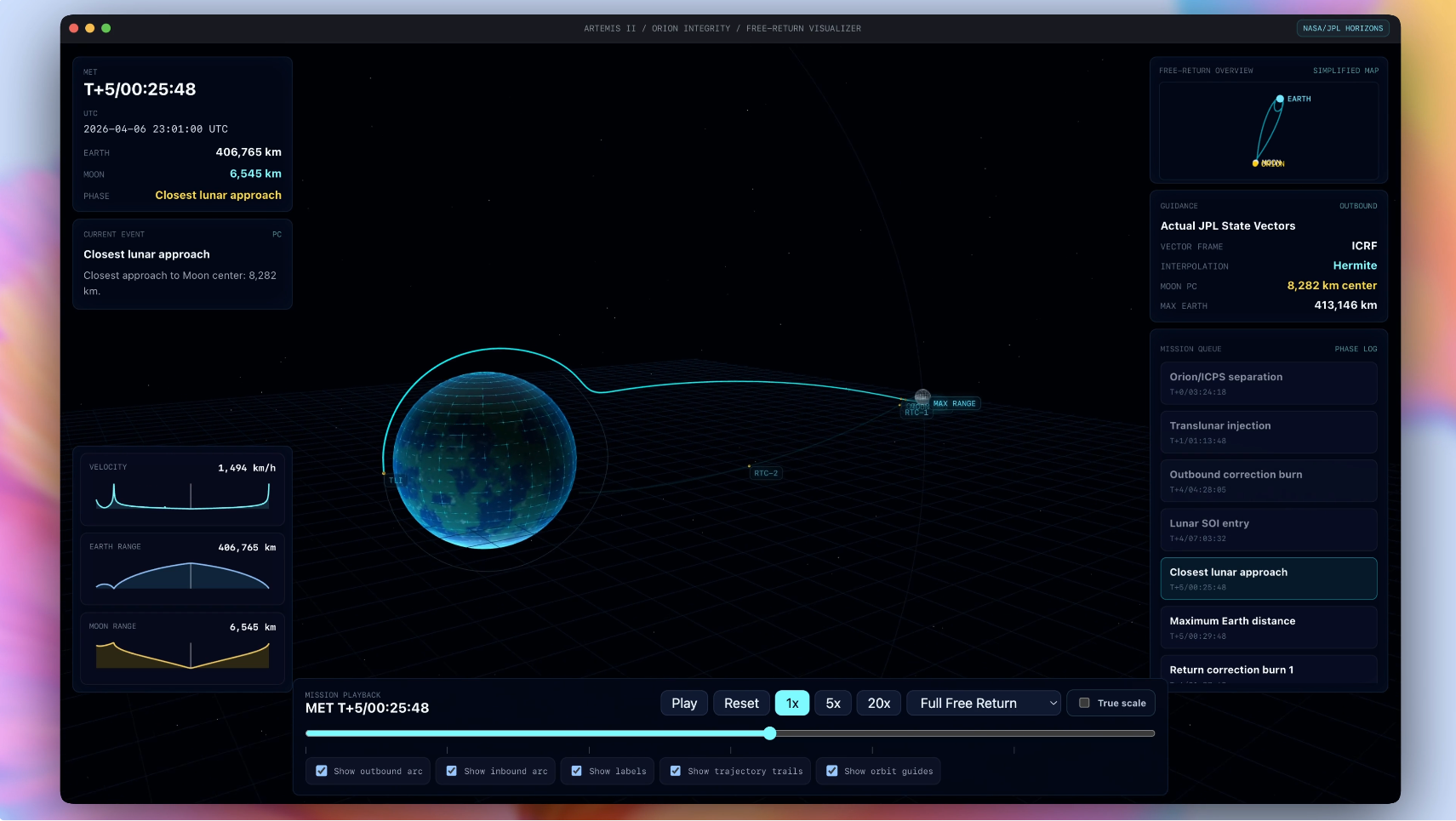Select Orion/ICPS separation event
This screenshot has width=1456, height=821.
(1268, 384)
